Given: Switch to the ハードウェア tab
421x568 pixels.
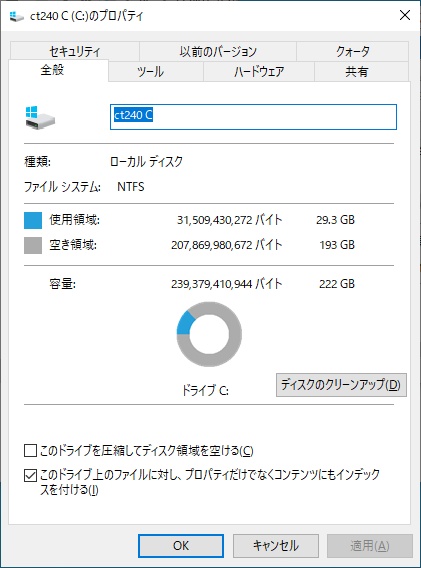Looking at the screenshot, I should click(259, 71).
